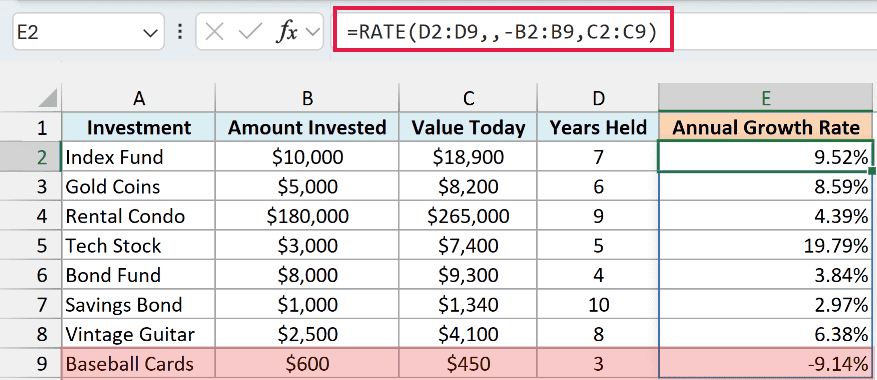
Task: Select the Savings Bond cell
Action: pos(138,305)
